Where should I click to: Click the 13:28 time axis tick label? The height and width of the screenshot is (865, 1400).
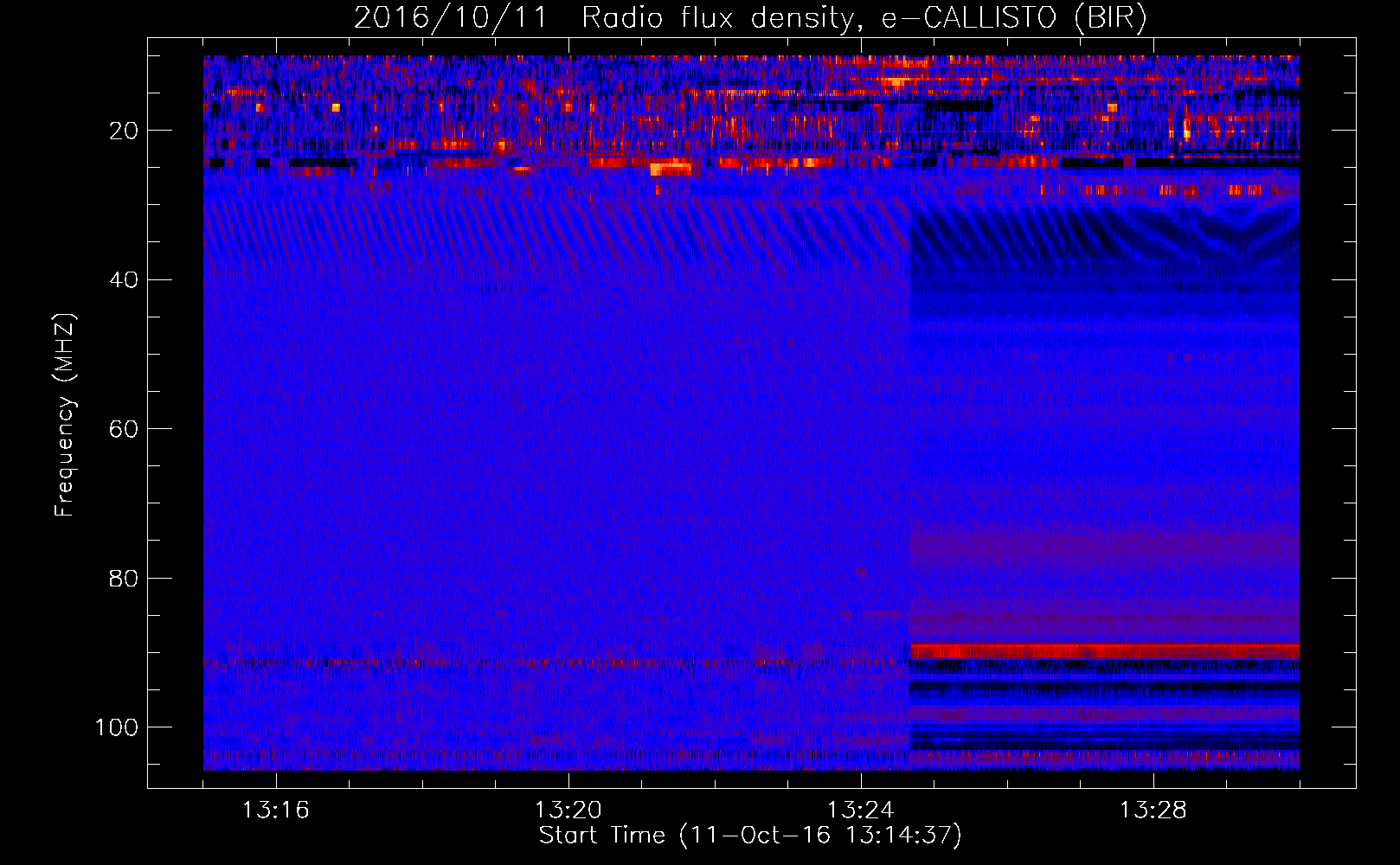pos(1153,811)
